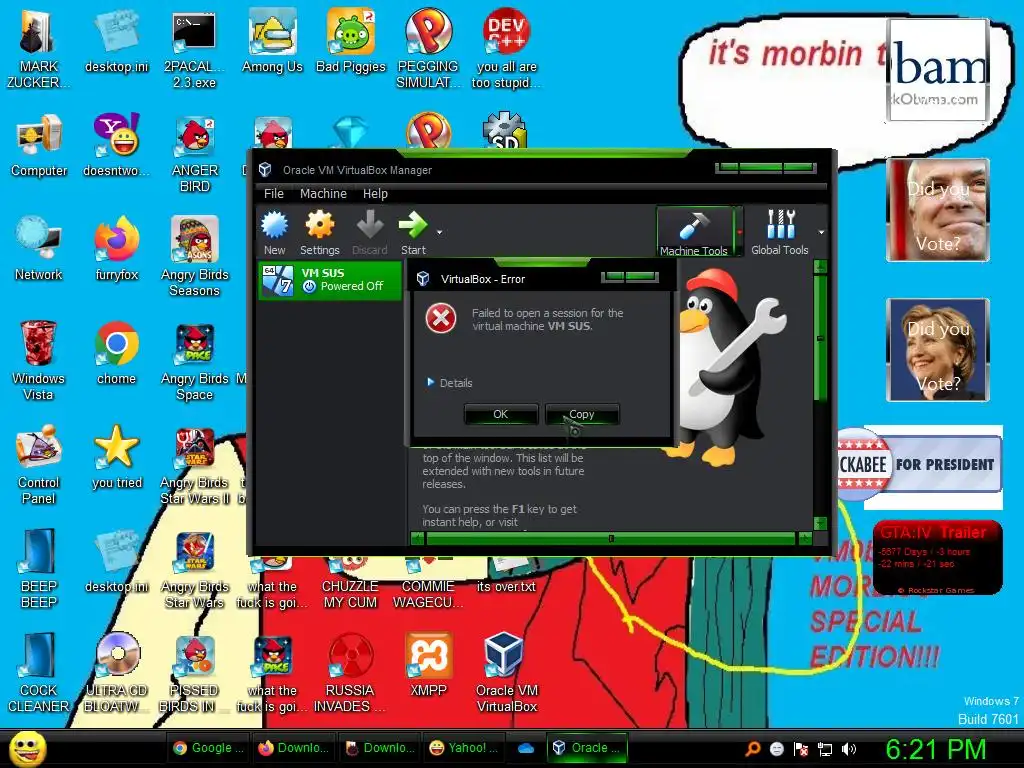This screenshot has width=1024, height=768.
Task: Click Copy in the error dialog
Action: (582, 414)
